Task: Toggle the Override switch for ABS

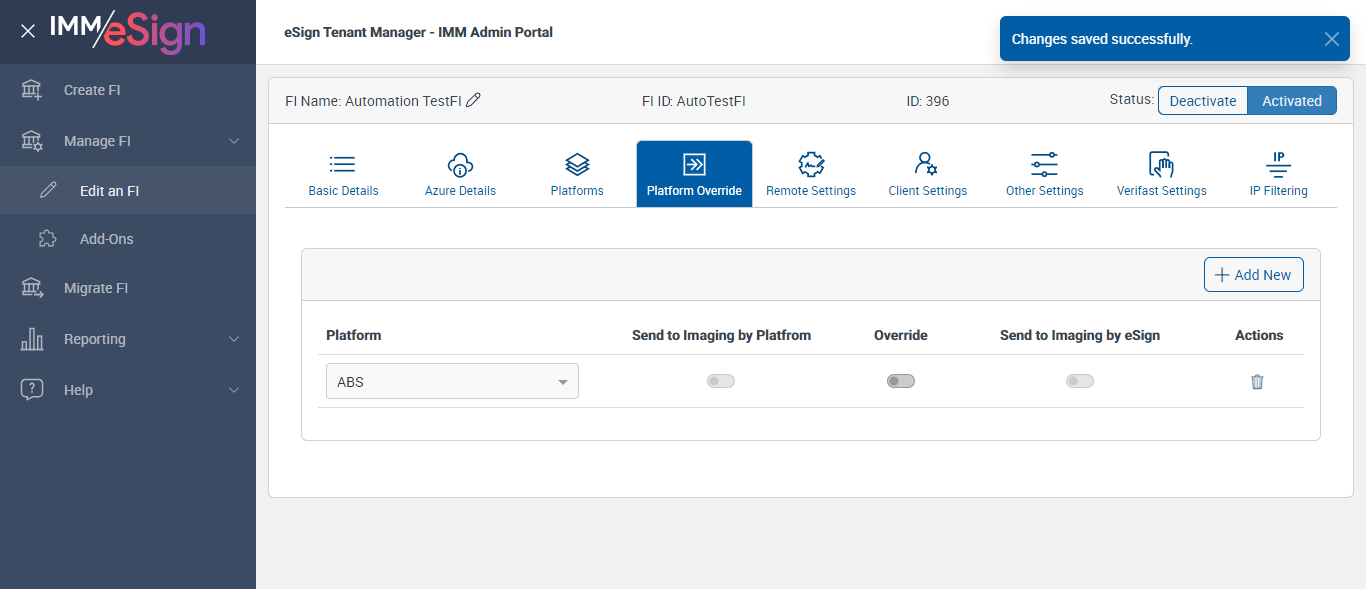Action: 900,381
